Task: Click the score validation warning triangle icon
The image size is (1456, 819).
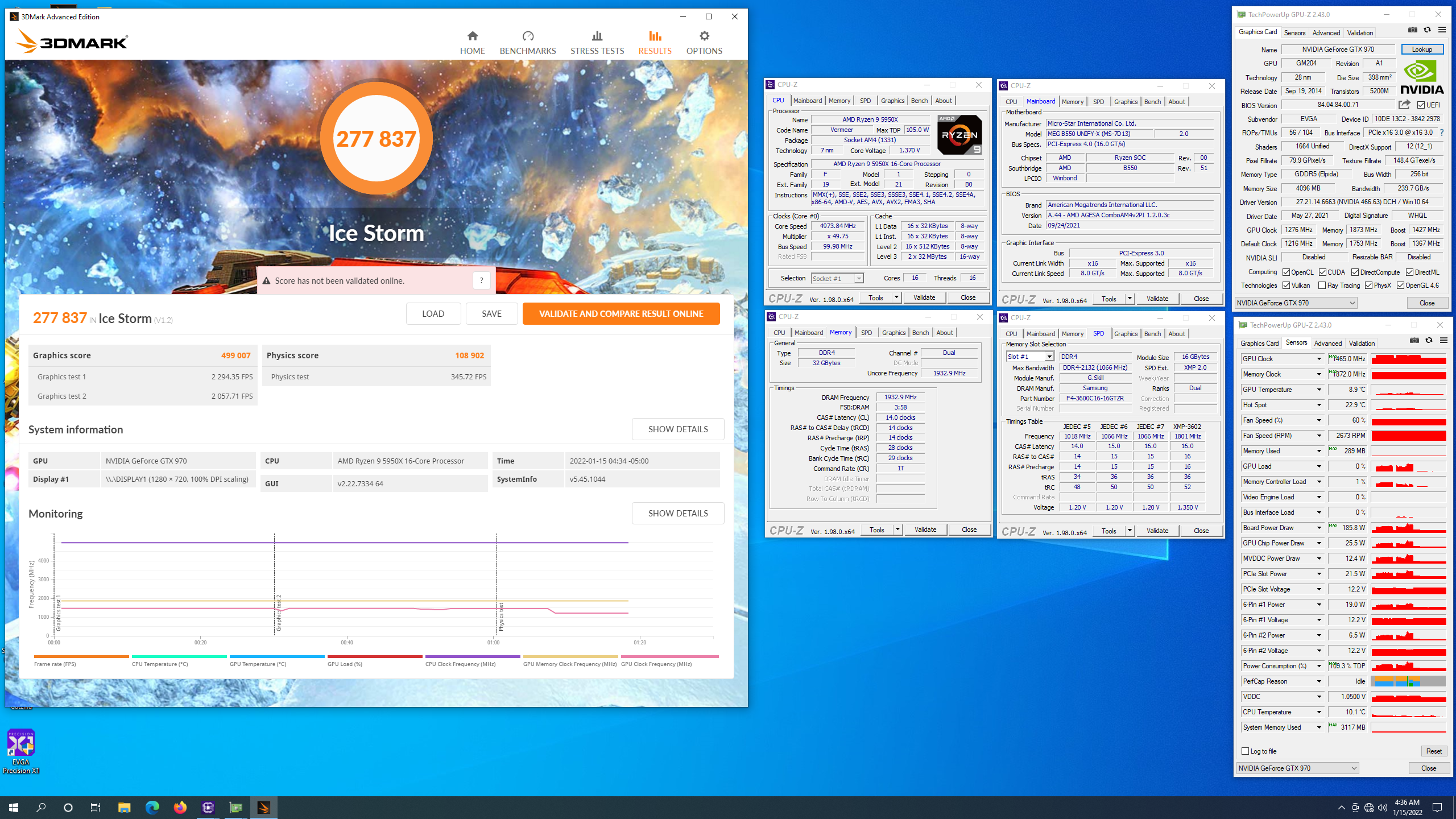Action: coord(266,280)
